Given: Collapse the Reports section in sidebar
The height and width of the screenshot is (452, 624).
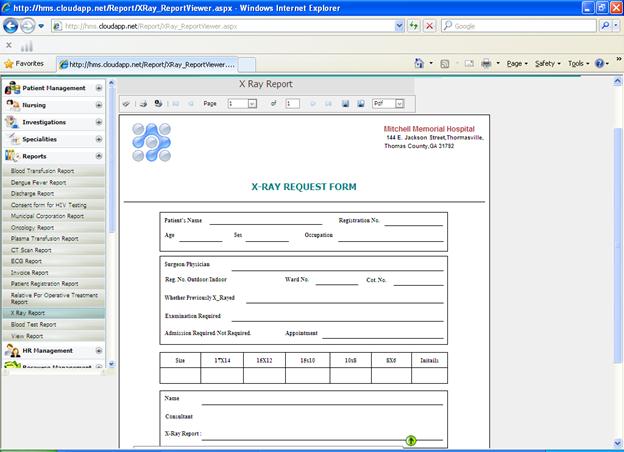Looking at the screenshot, I should [x=98, y=156].
